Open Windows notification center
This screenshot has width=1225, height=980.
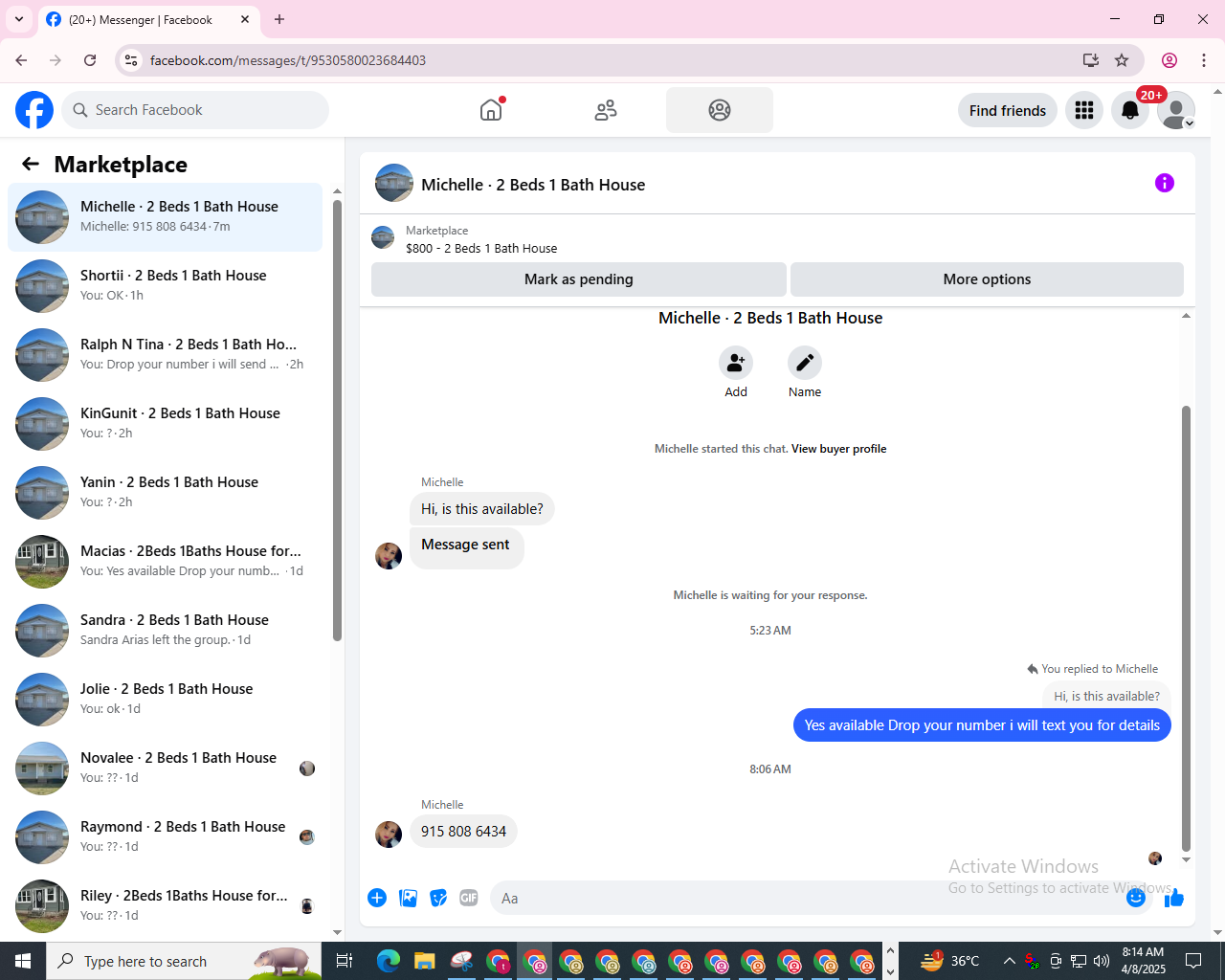coord(1193,961)
